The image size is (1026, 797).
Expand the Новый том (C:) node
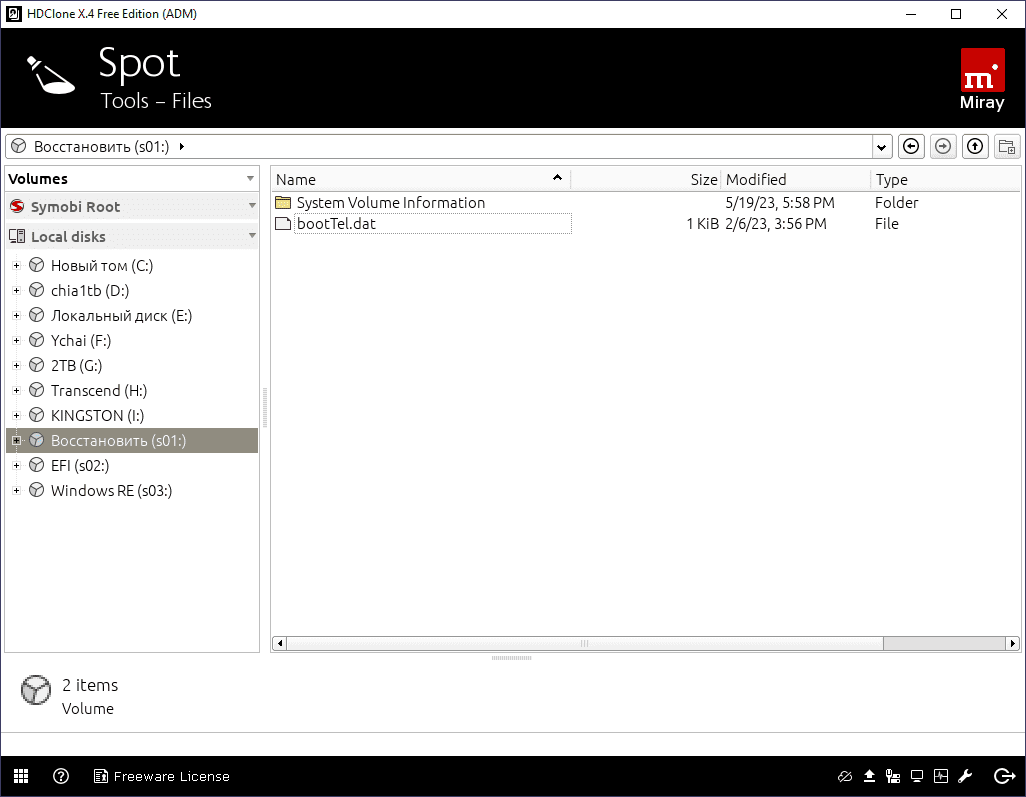click(16, 266)
